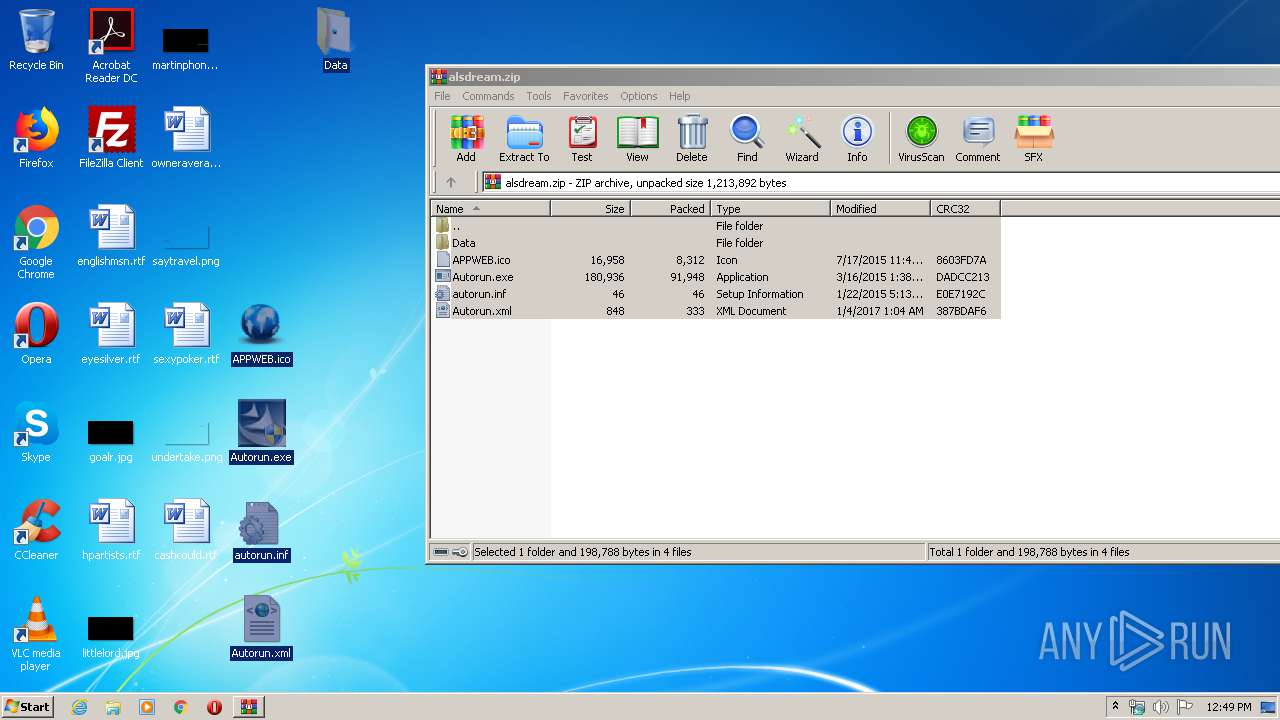Start VirusScan on the archive
Screen dimensions: 1280x720
(x=921, y=139)
